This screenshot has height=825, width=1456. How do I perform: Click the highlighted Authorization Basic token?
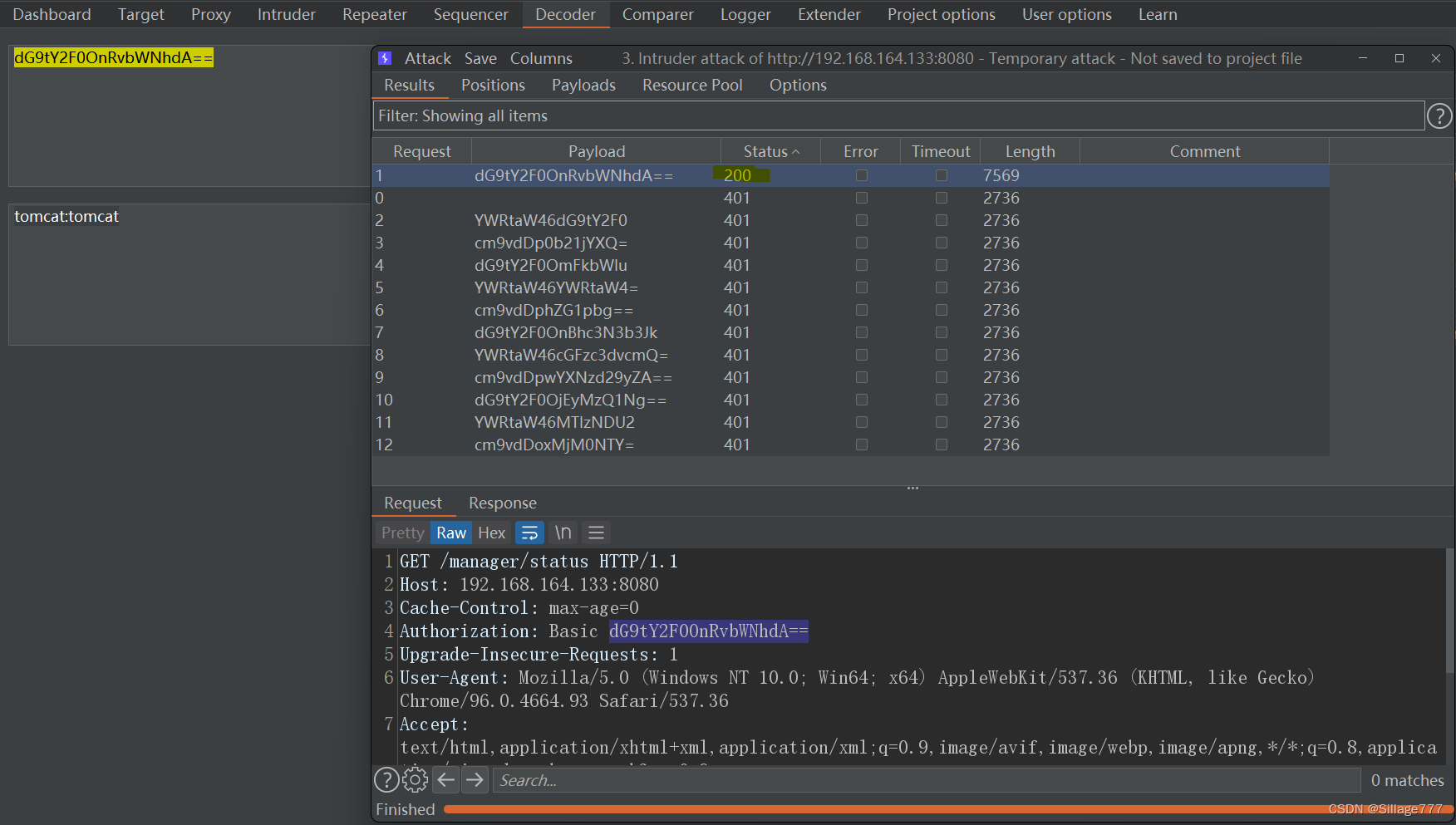click(x=708, y=631)
